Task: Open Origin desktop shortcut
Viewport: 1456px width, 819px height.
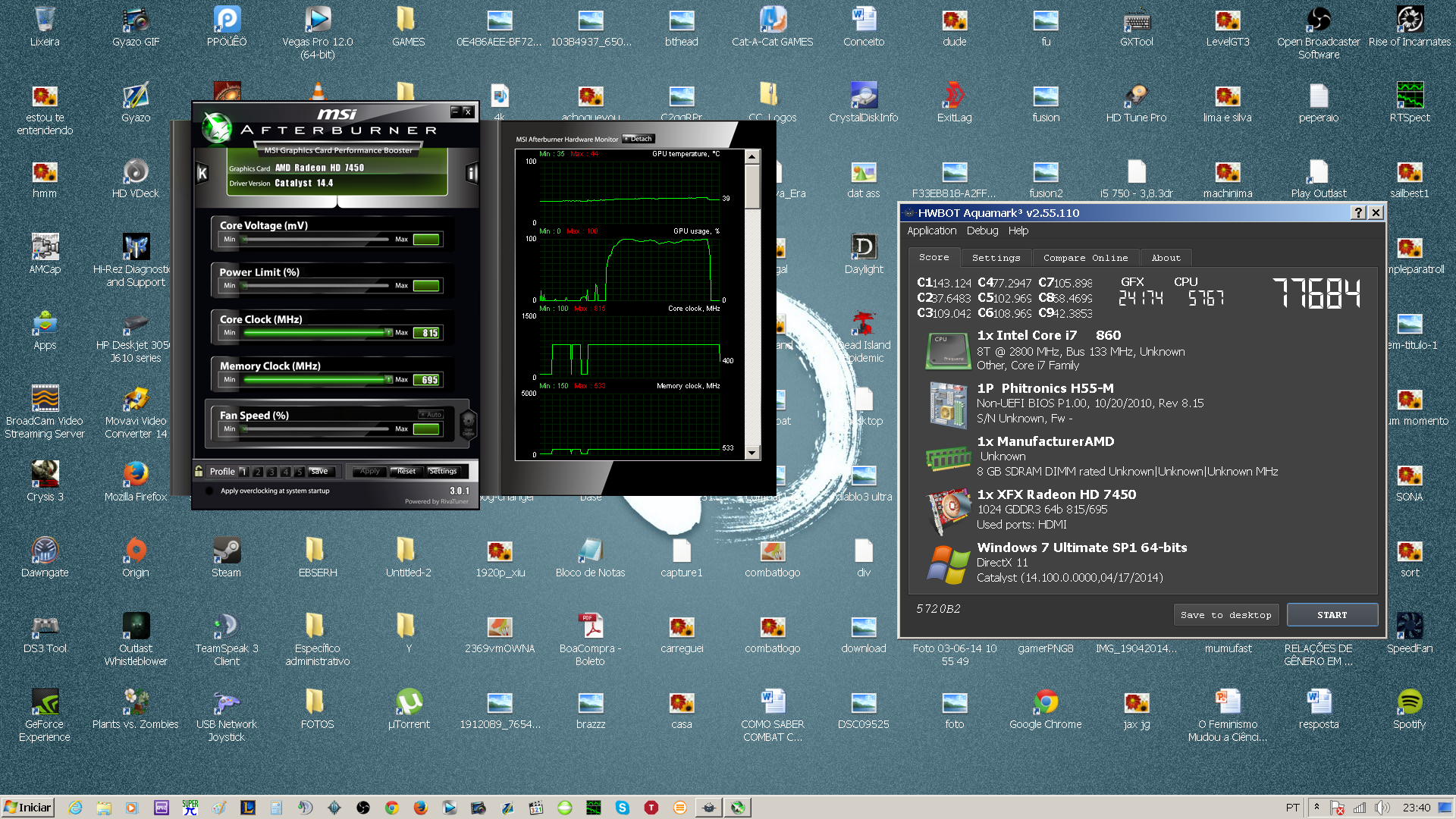Action: 136,557
